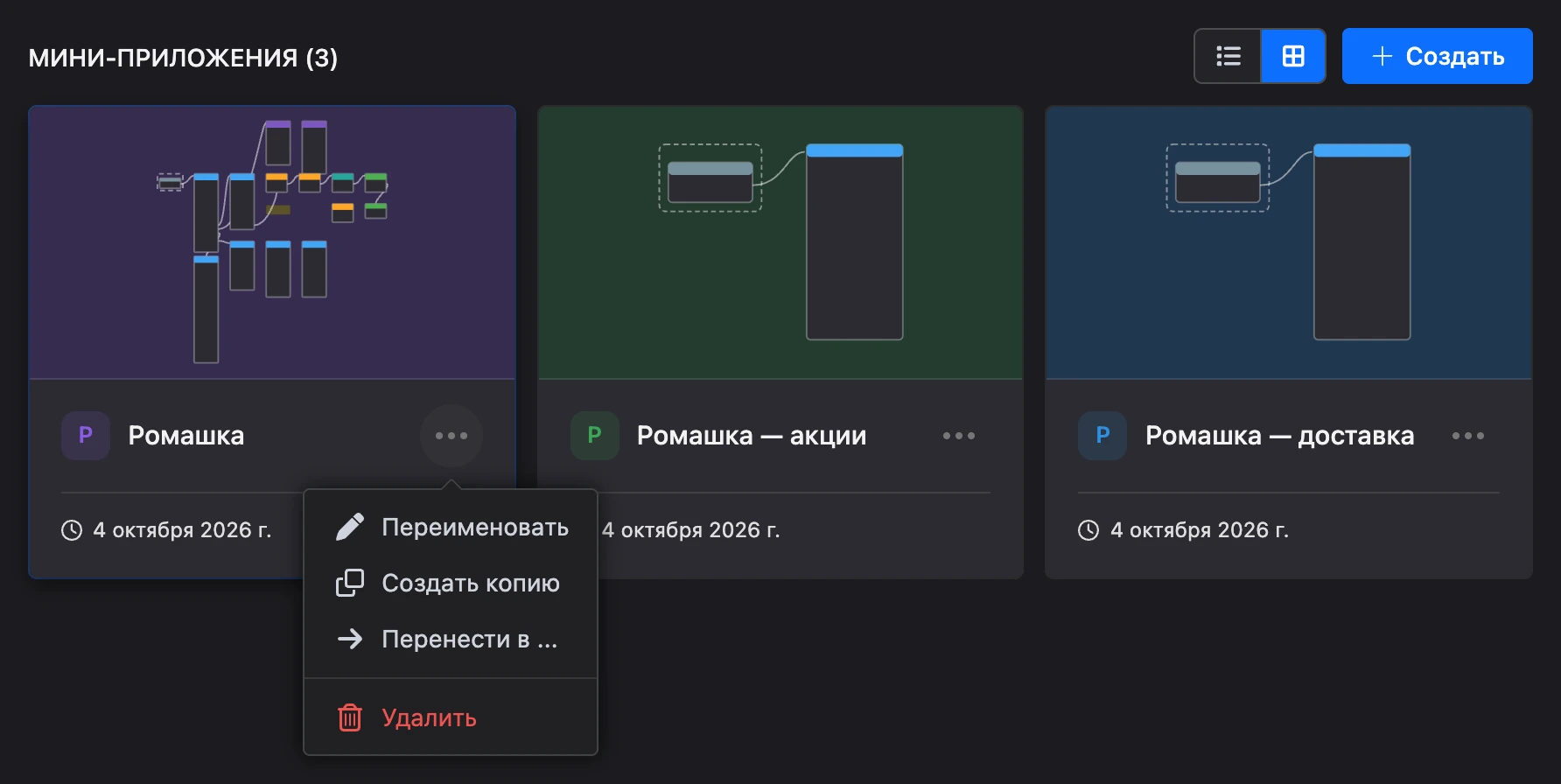Click the purple P avatar of Ромашка
The width and height of the screenshot is (1561, 784).
[x=86, y=436]
